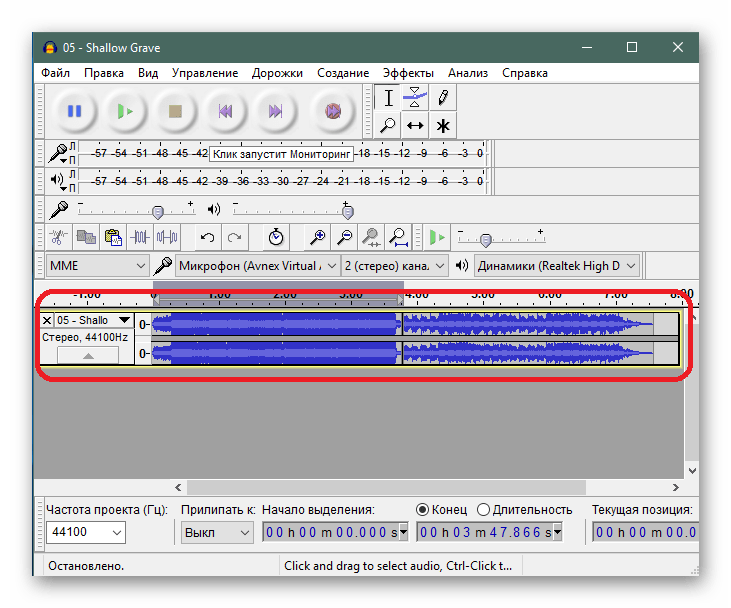Skip to end of the track
The width and height of the screenshot is (731, 608).
[x=276, y=111]
